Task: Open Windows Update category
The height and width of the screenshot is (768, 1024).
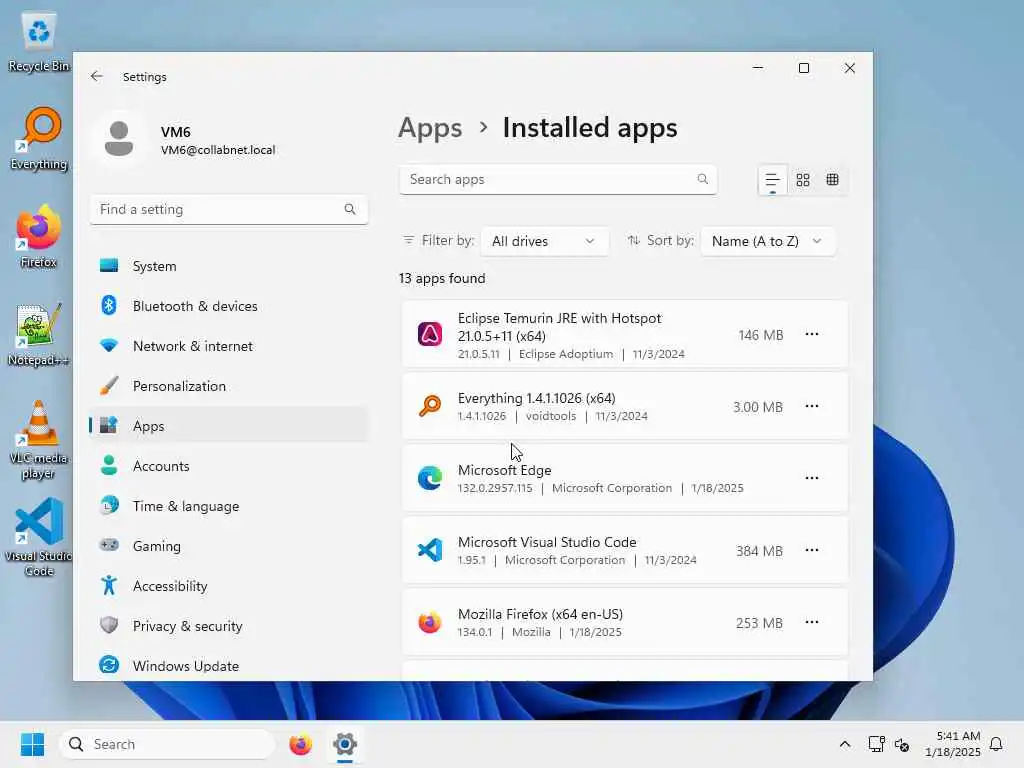Action: [x=229, y=665]
